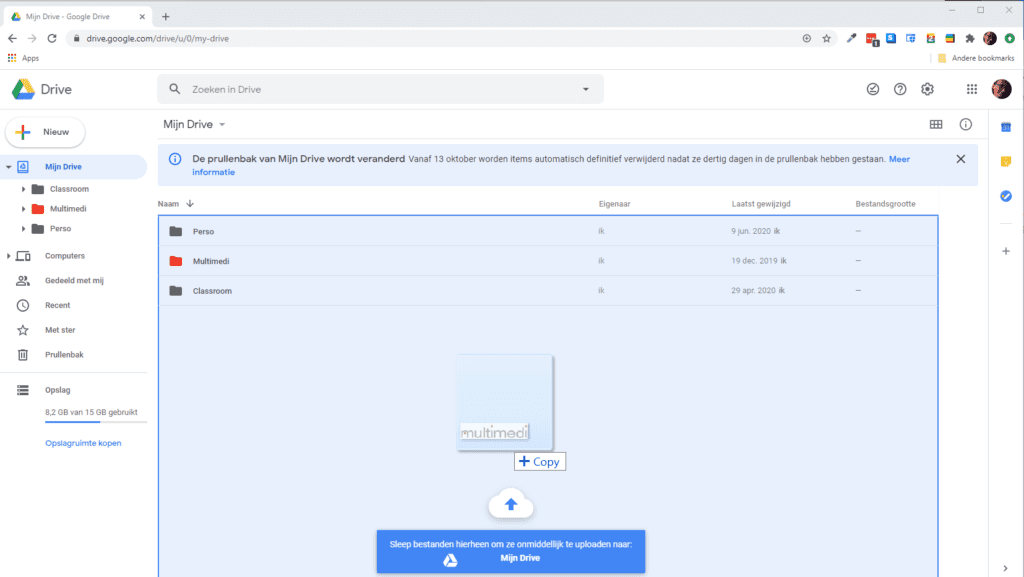The image size is (1024, 577).
Task: Open the Prullenbak trash section
Action: (x=64, y=355)
